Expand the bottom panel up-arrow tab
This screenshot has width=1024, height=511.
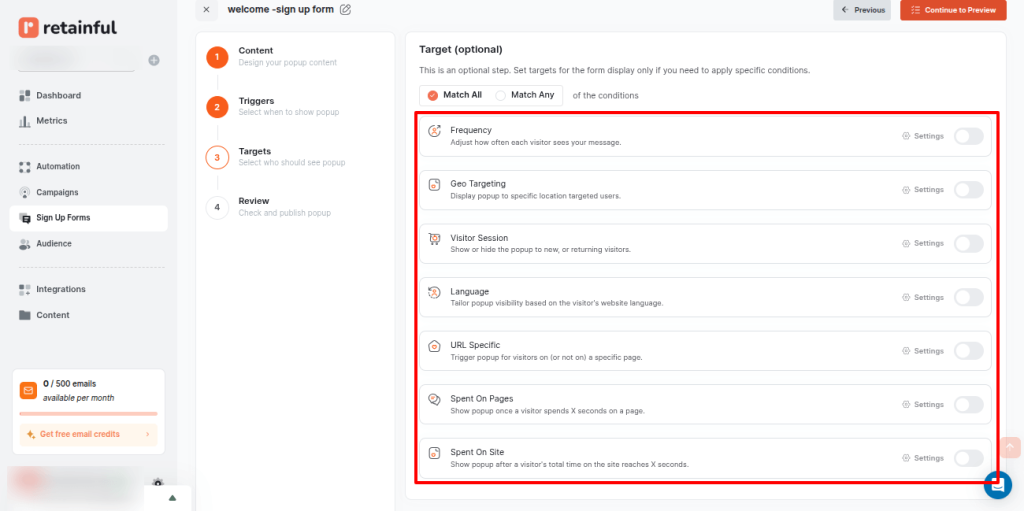[x=172, y=498]
